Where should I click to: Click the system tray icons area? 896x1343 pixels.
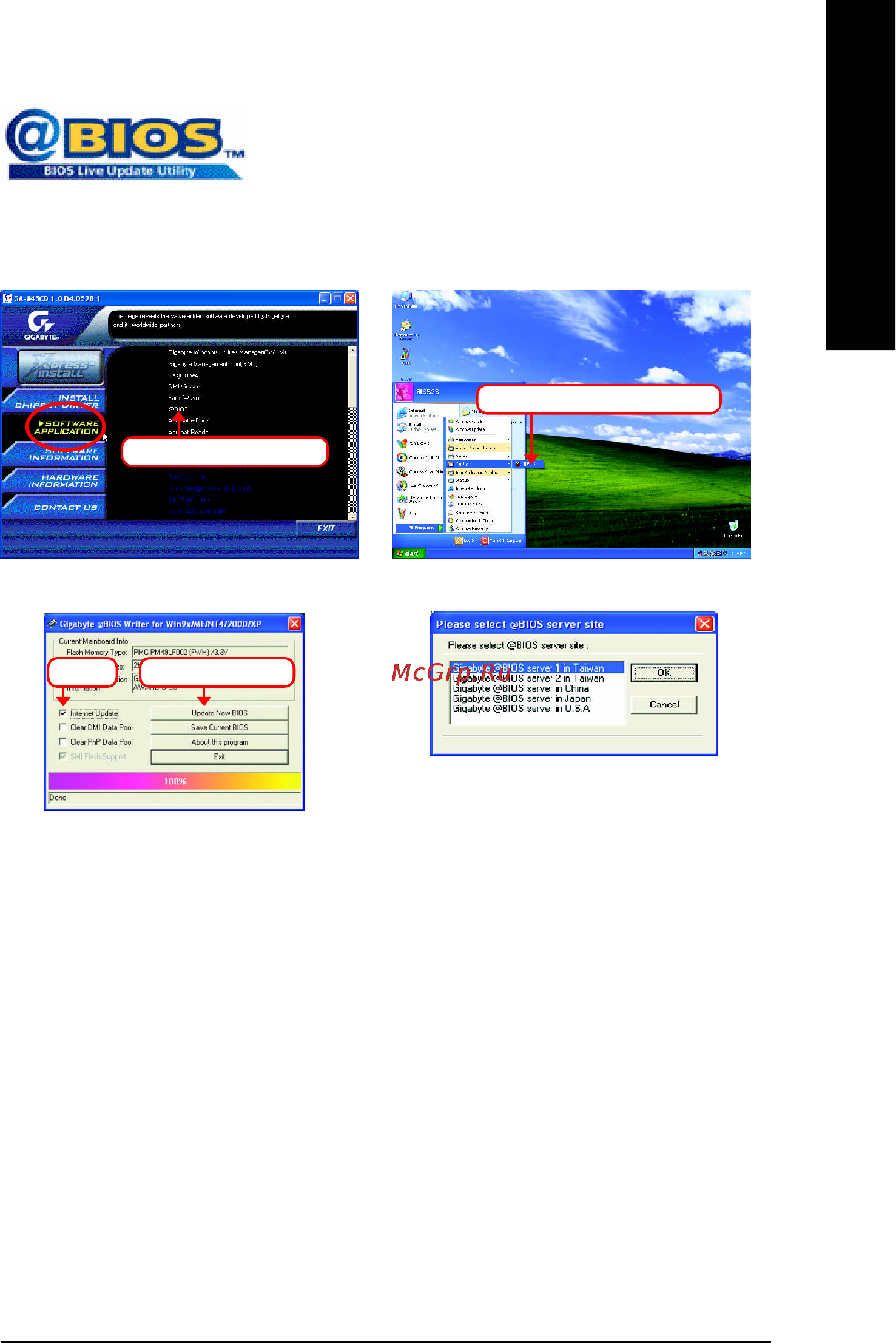(x=712, y=553)
